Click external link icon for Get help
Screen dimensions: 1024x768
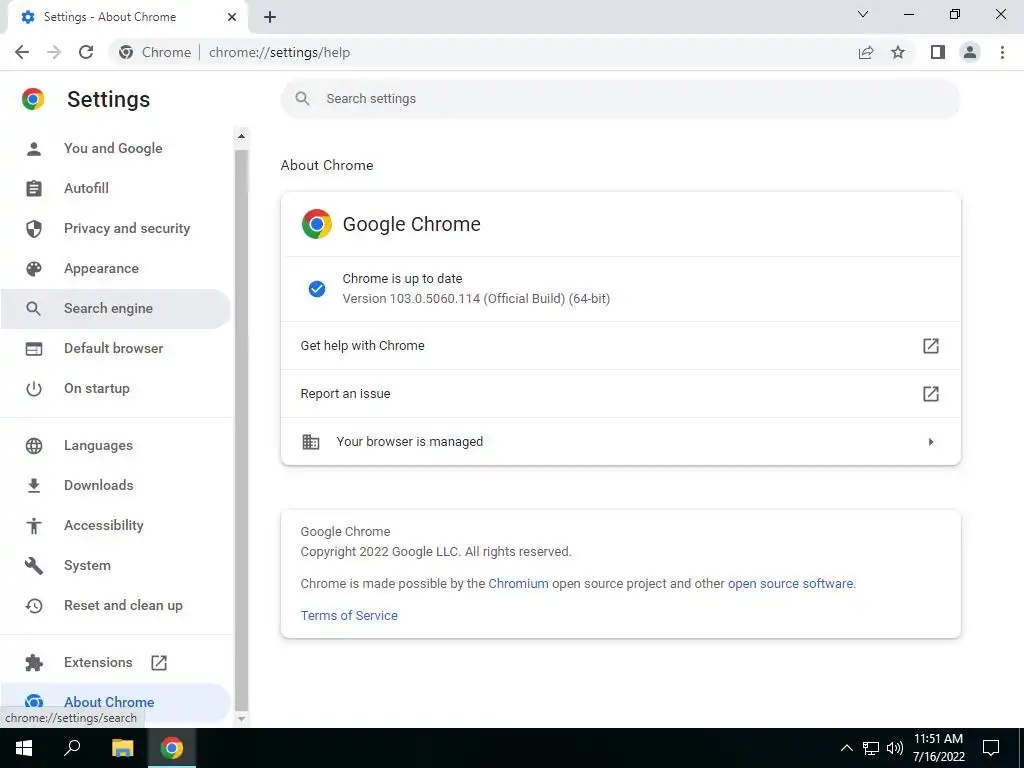(x=931, y=345)
